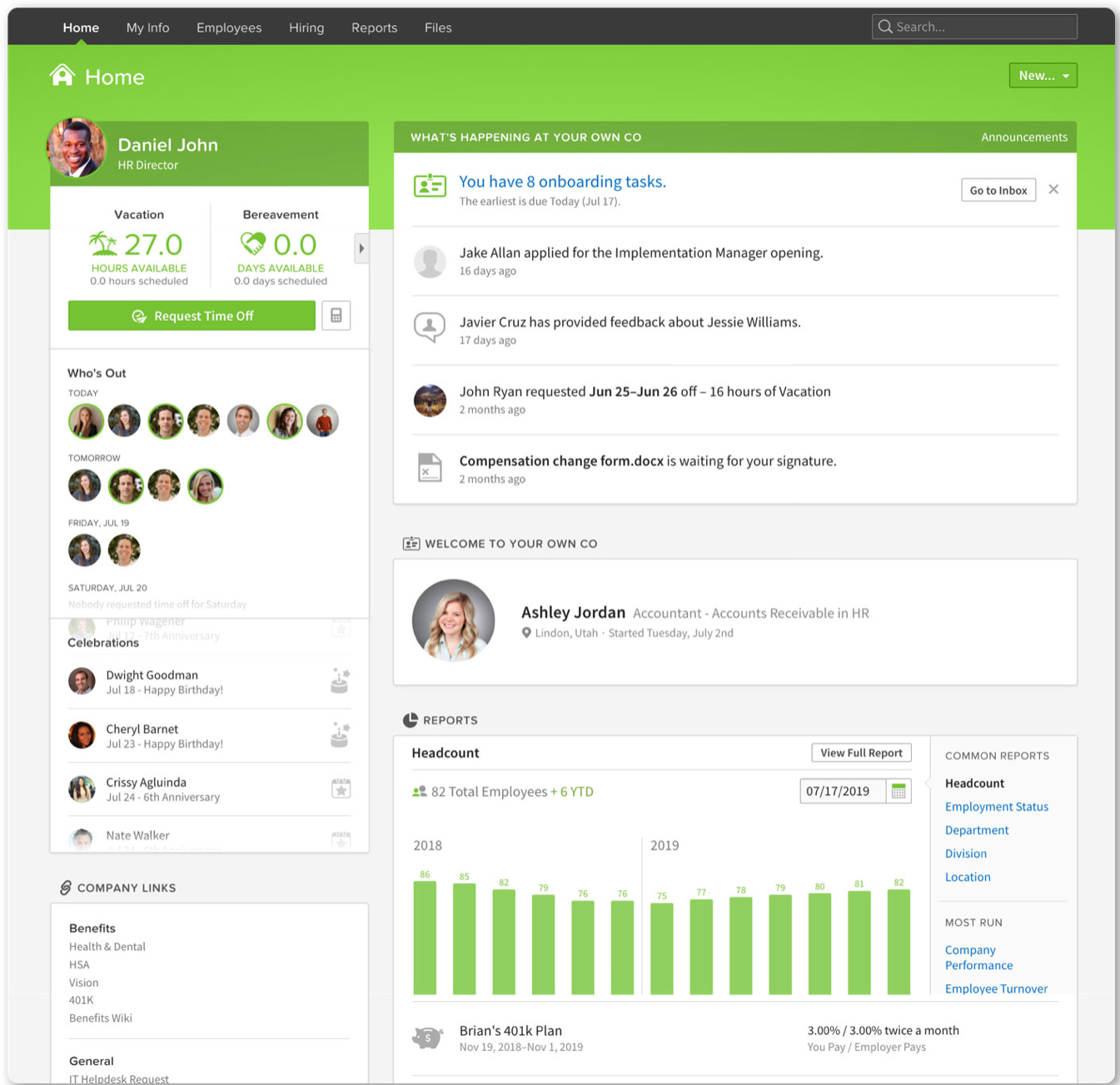Click the location pin icon by Lindon, Utah
This screenshot has width=1120, height=1085.
pyautogui.click(x=526, y=633)
